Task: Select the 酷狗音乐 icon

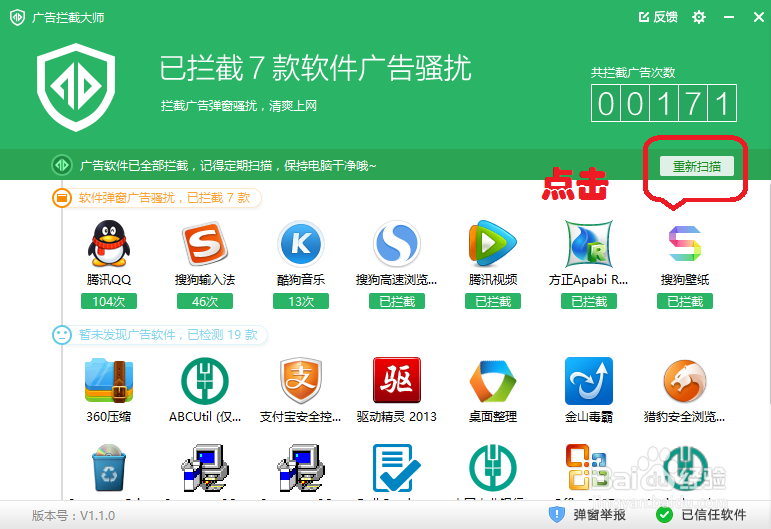Action: click(x=301, y=243)
